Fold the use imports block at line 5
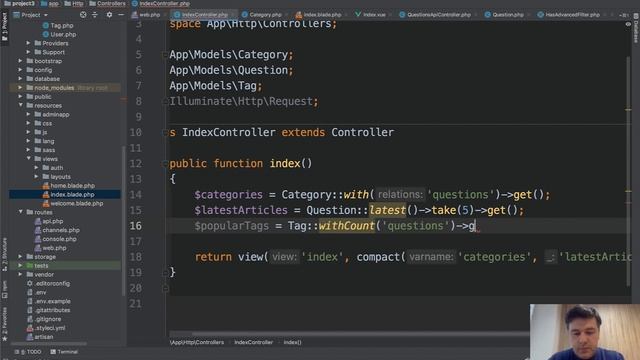640x360 pixels. tap(165, 55)
